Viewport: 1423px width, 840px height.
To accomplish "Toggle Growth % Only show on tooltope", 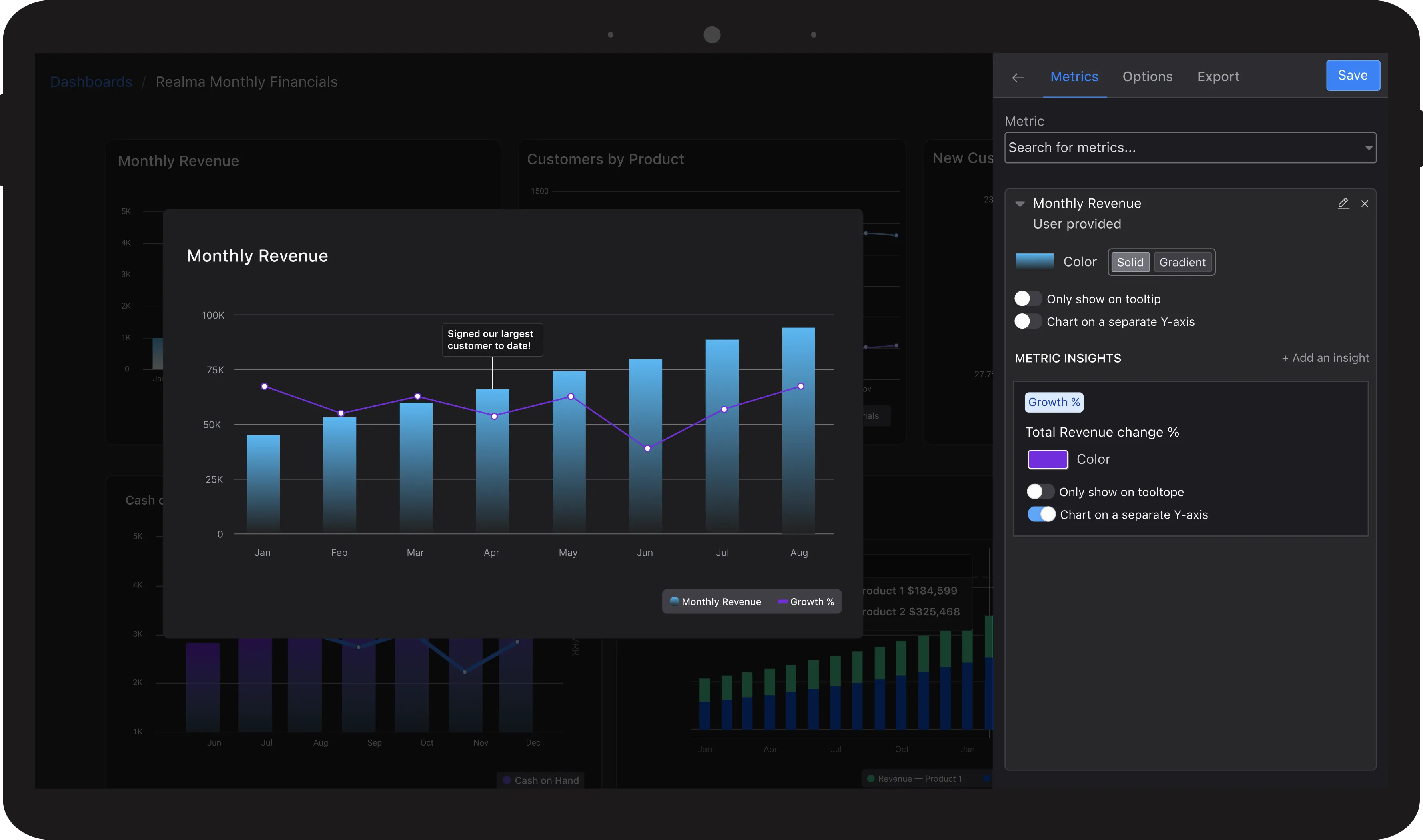I will tap(1040, 491).
